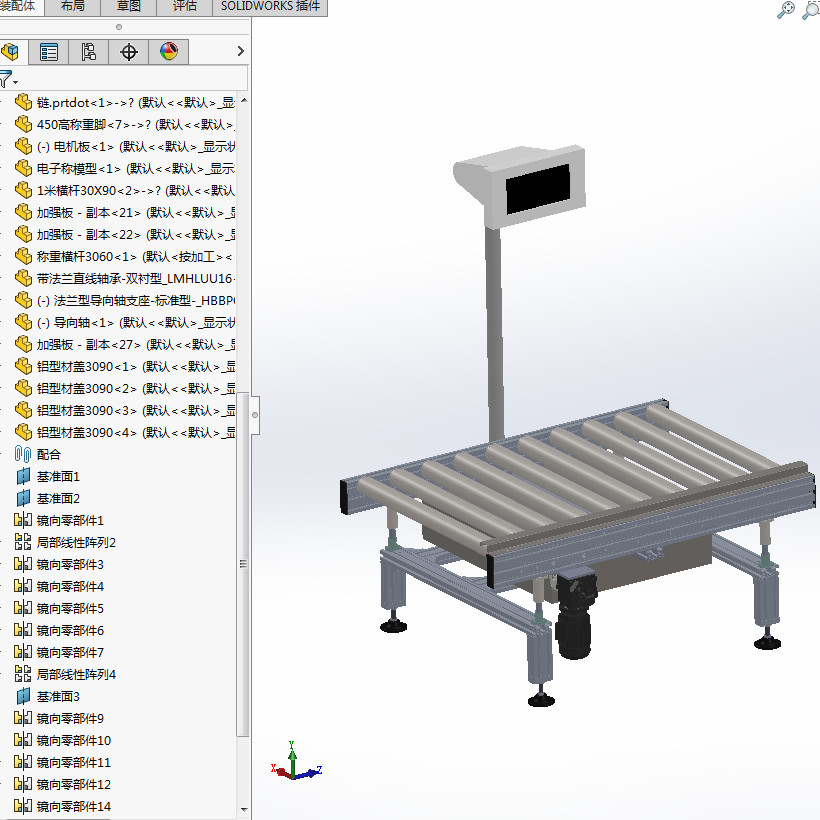
Task: Click the 基准面2 plane icon
Action: click(x=23, y=498)
